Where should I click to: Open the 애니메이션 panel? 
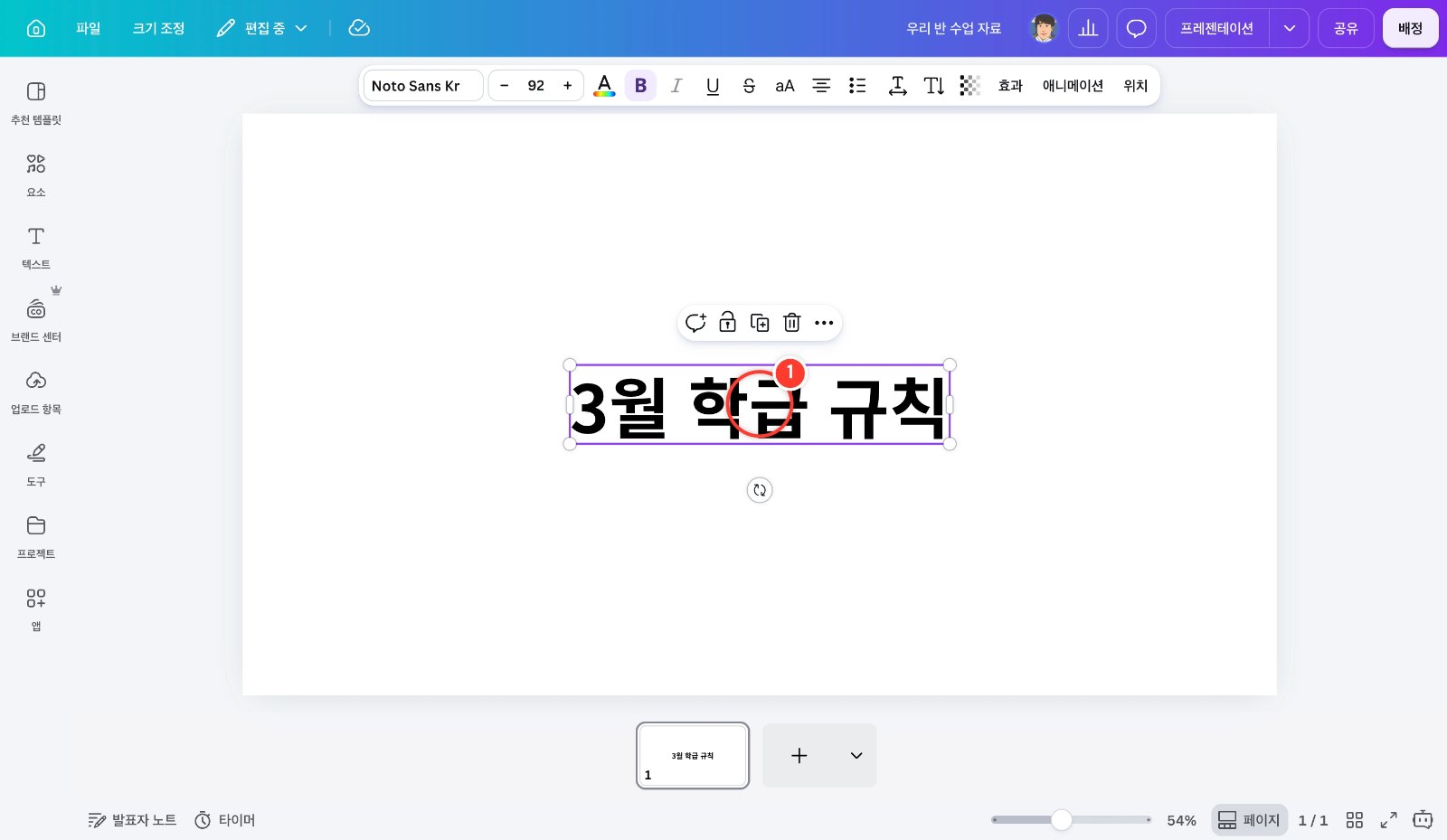[1073, 85]
